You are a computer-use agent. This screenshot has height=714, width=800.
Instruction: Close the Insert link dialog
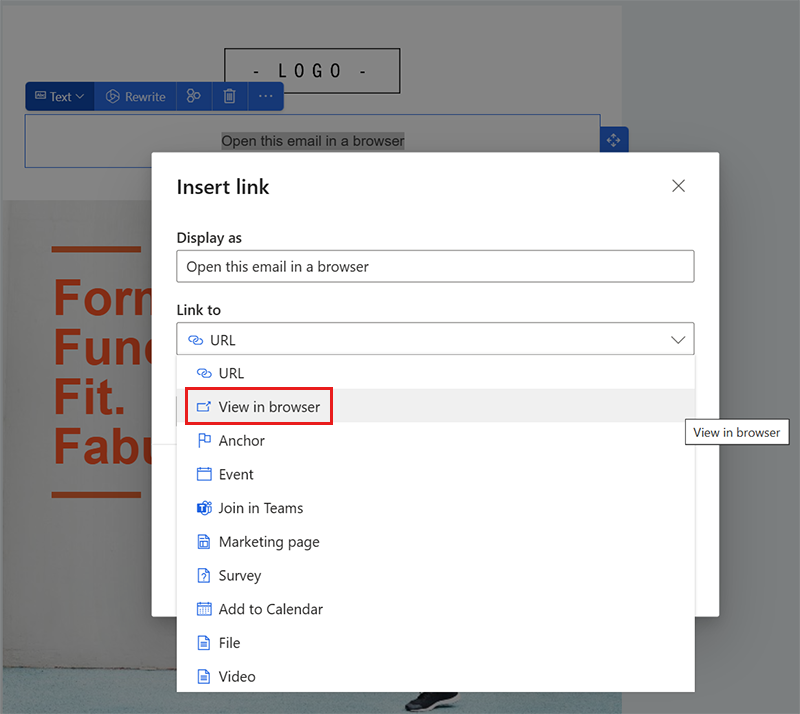click(678, 186)
